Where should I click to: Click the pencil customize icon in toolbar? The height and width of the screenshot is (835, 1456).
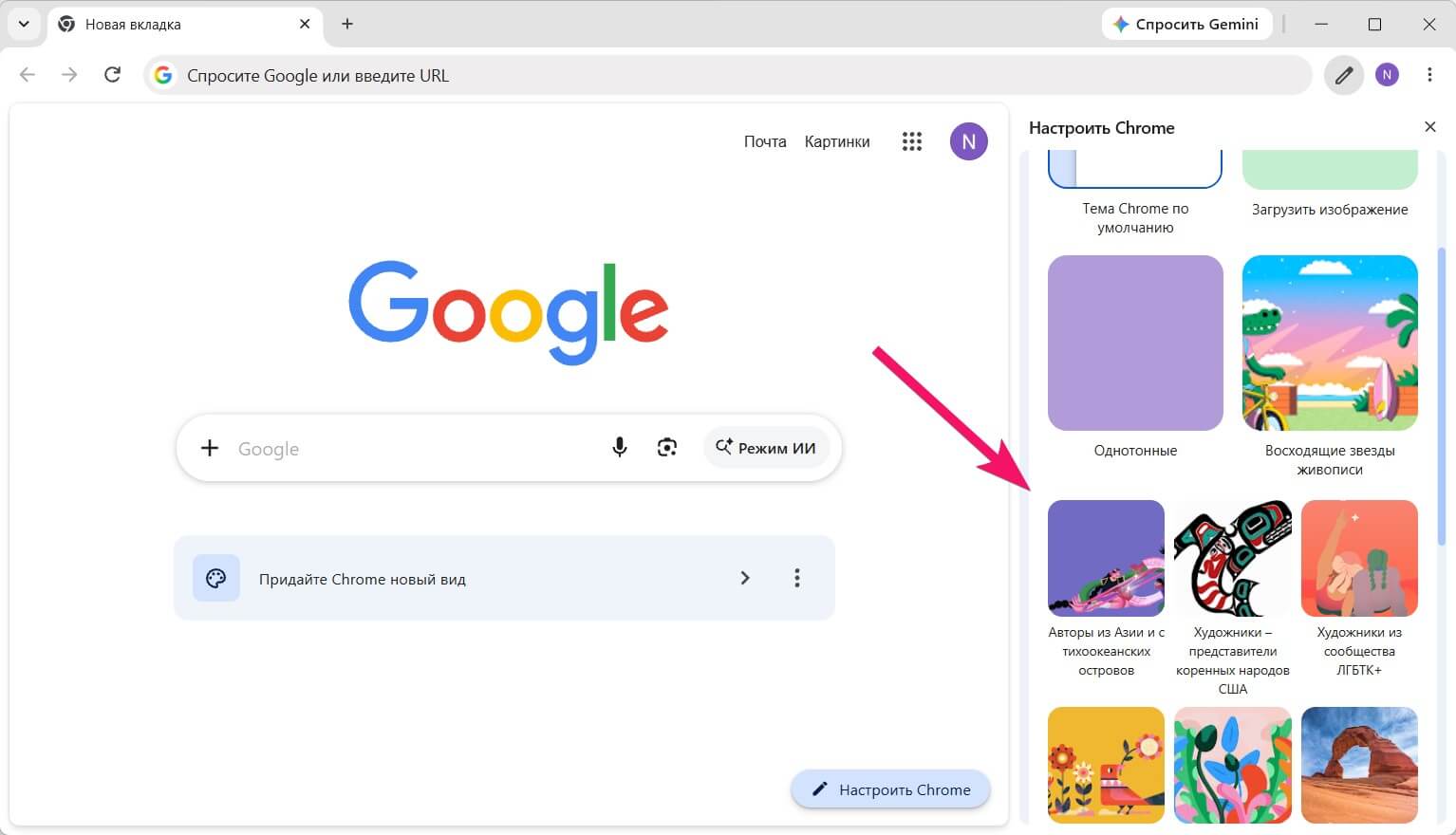[1344, 75]
